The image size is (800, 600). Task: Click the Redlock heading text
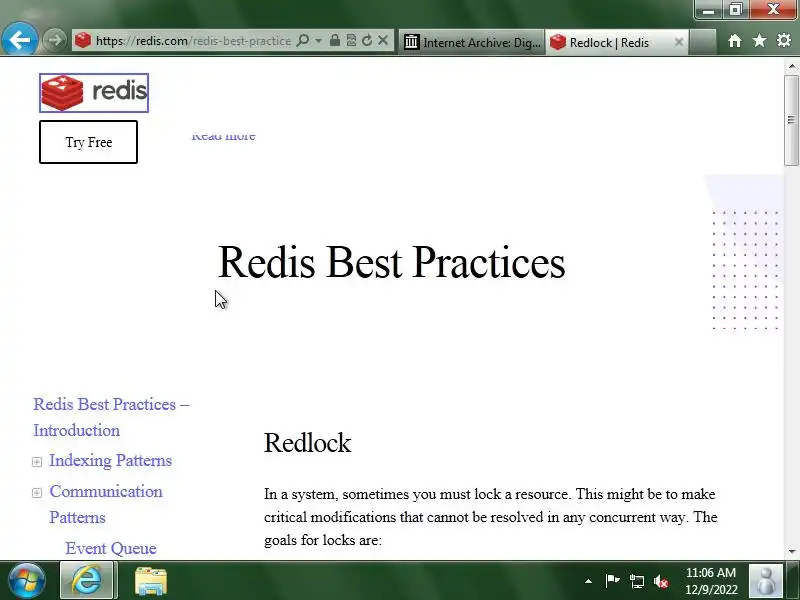[x=307, y=442]
